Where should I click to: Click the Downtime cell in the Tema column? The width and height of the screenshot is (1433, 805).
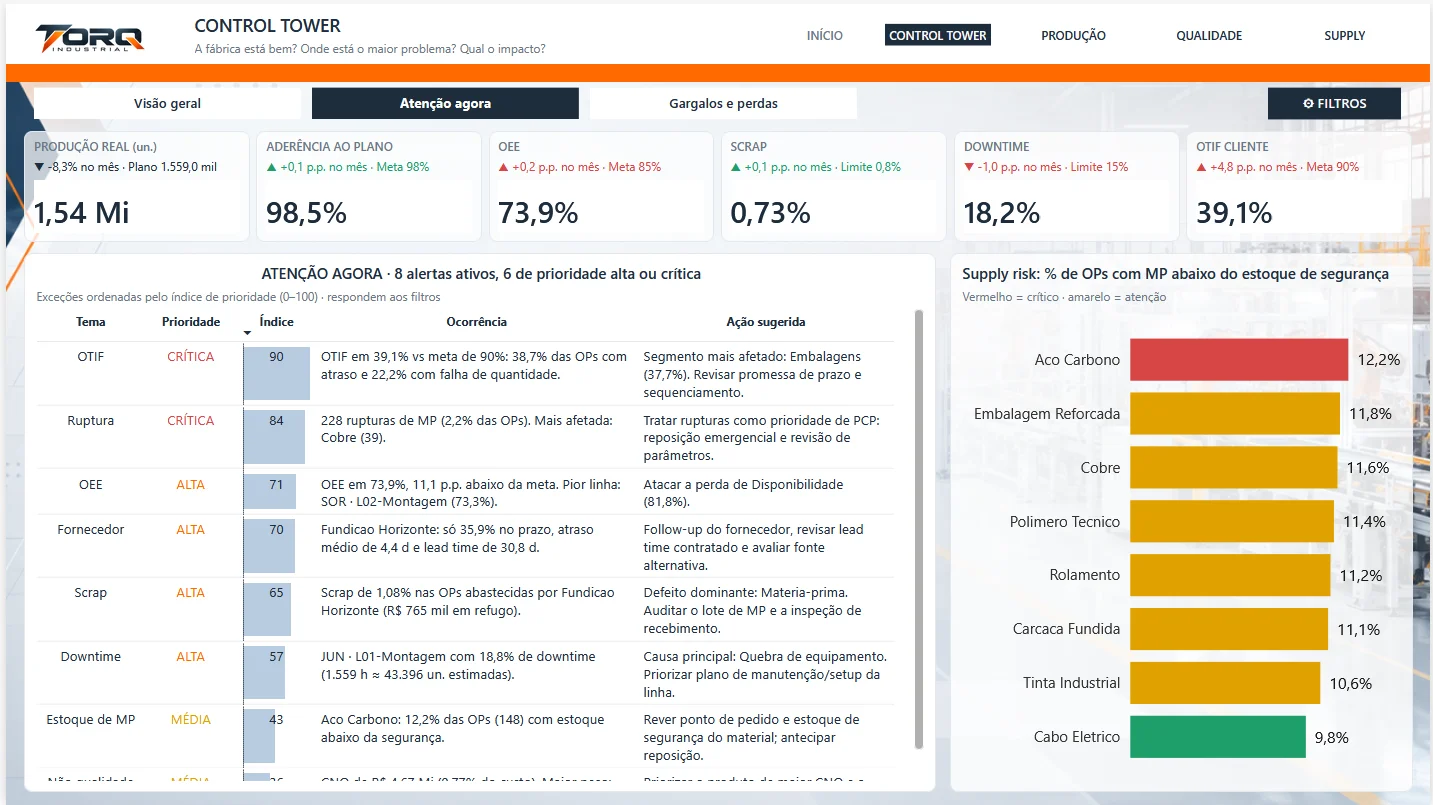(x=90, y=657)
